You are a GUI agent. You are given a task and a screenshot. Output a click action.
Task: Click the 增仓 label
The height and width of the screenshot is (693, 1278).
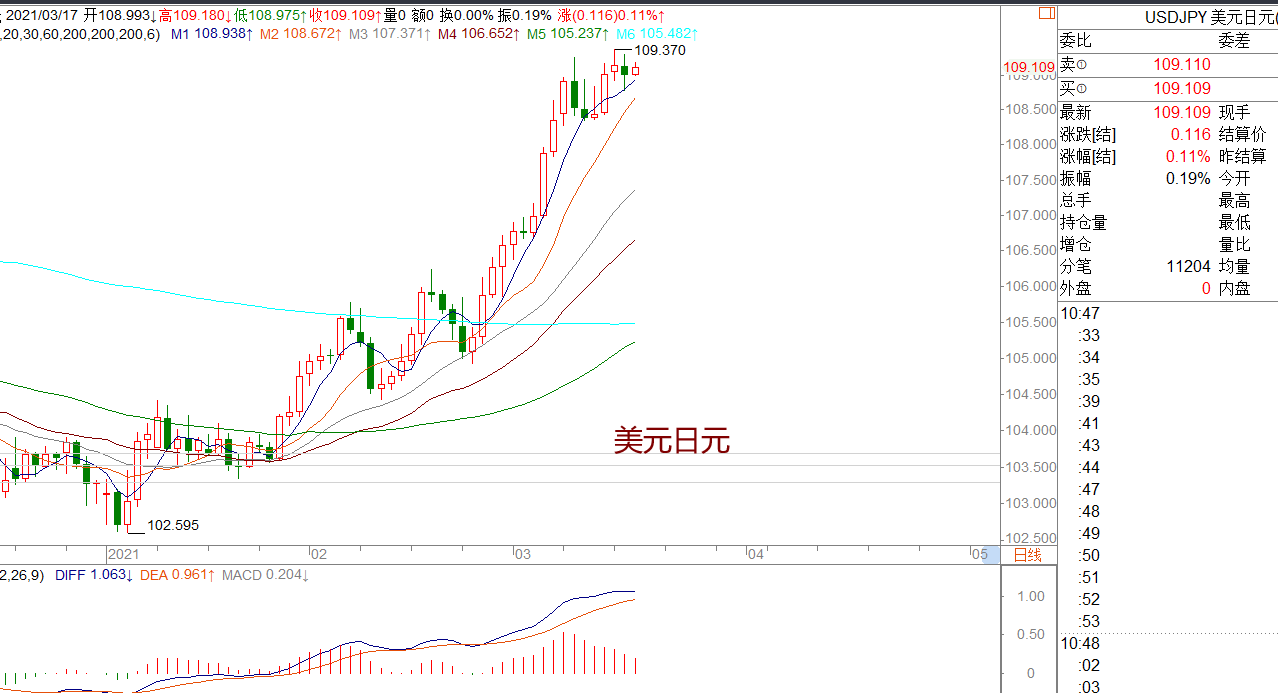point(1076,245)
